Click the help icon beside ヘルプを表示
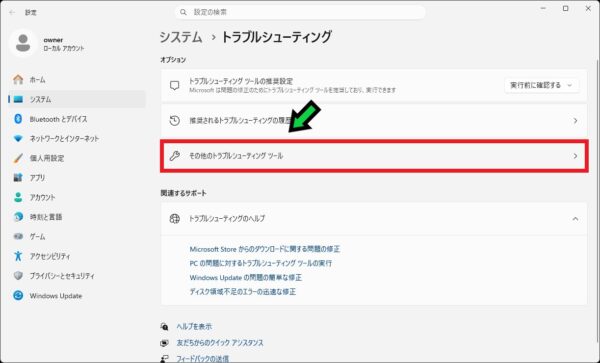The height and width of the screenshot is (363, 600). (165, 327)
